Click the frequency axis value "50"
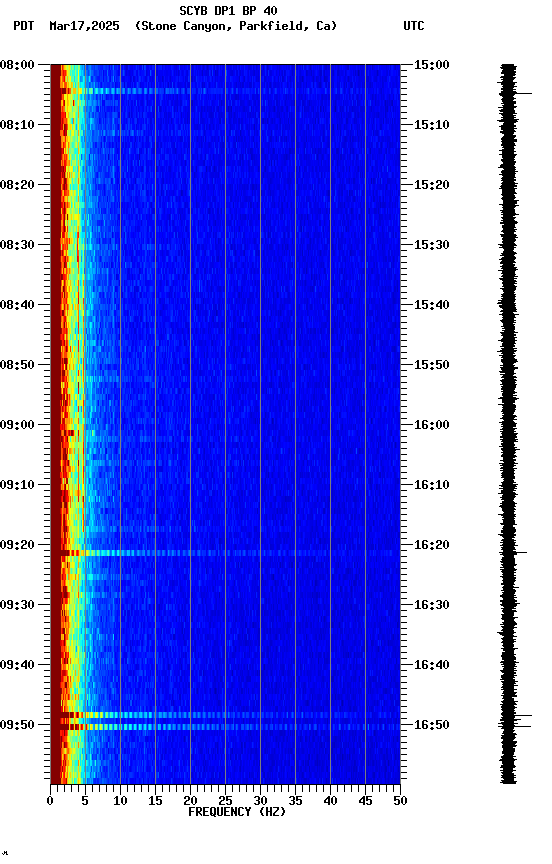Image resolution: width=552 pixels, height=864 pixels. point(401,801)
